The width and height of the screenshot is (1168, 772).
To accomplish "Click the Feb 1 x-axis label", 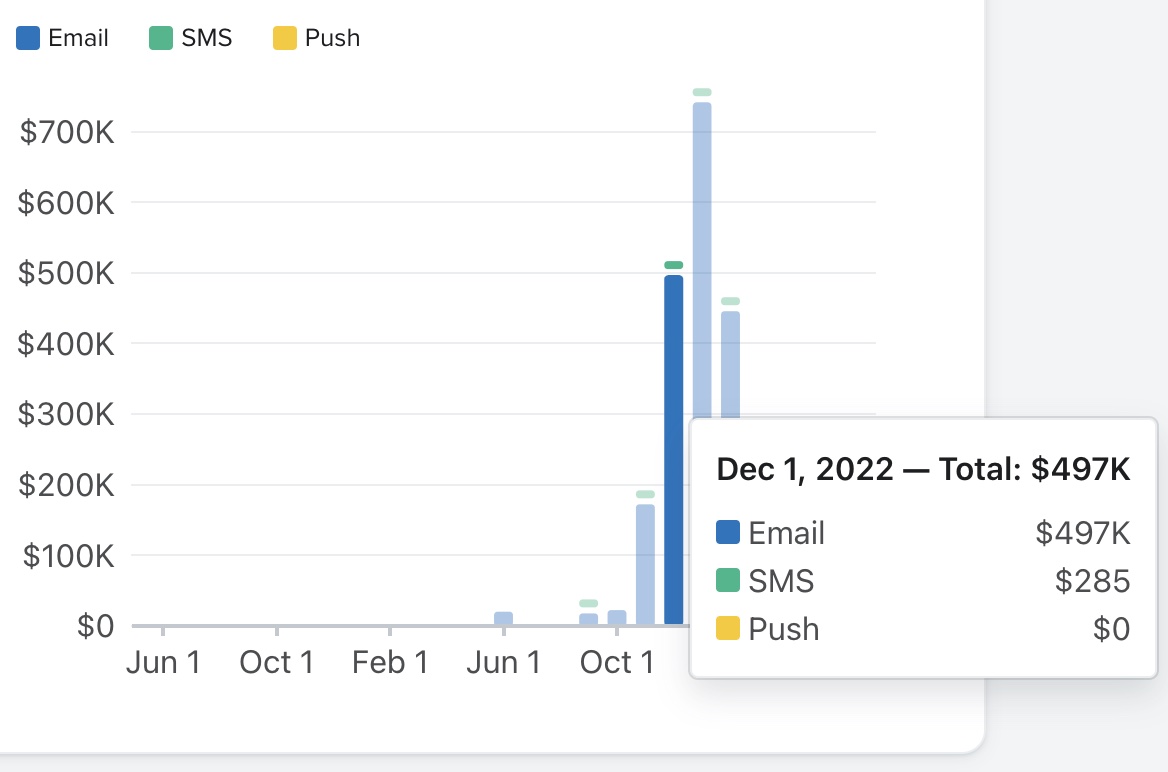I will coord(390,663).
